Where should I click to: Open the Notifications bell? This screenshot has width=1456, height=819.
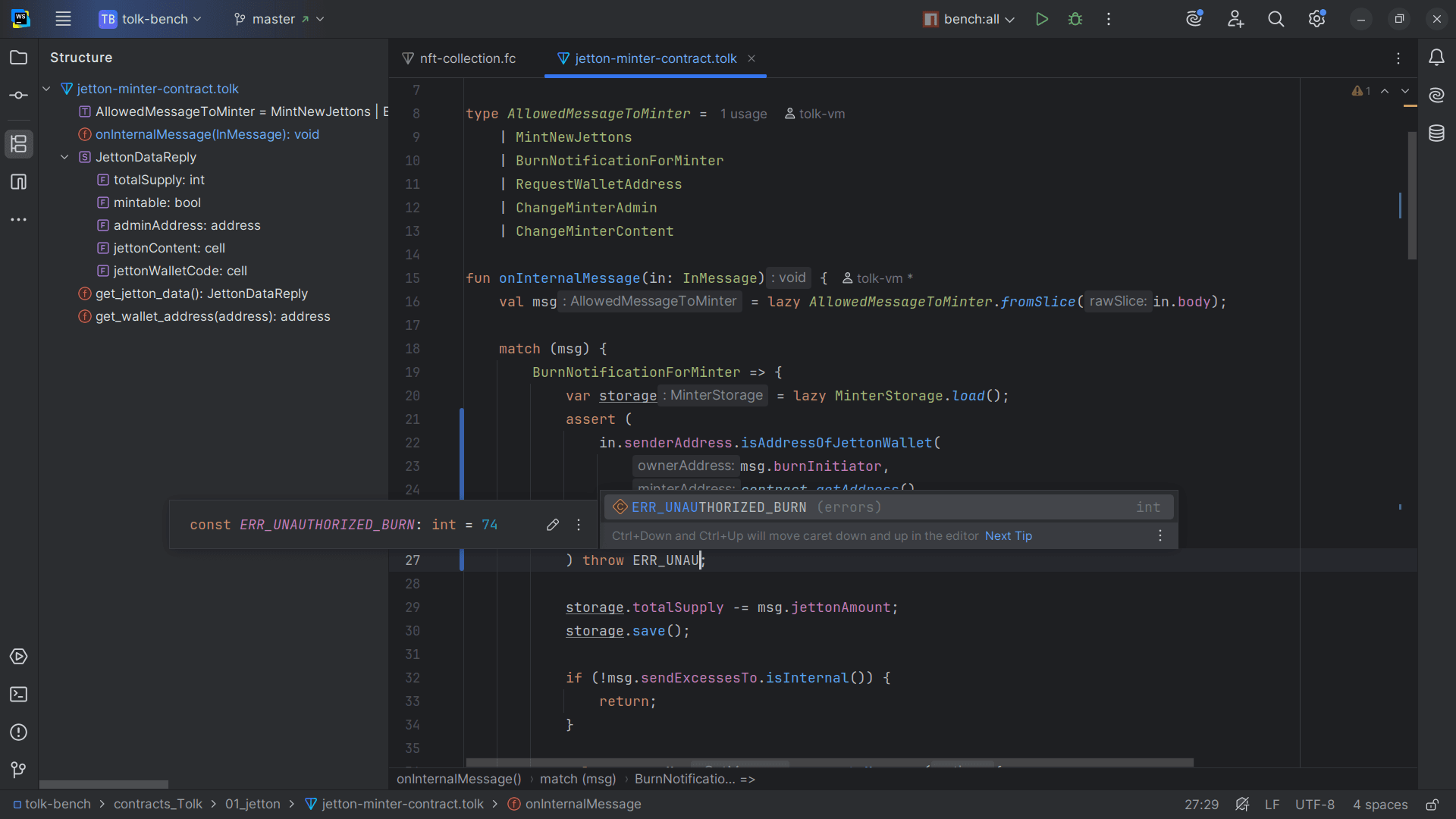pos(1437,58)
